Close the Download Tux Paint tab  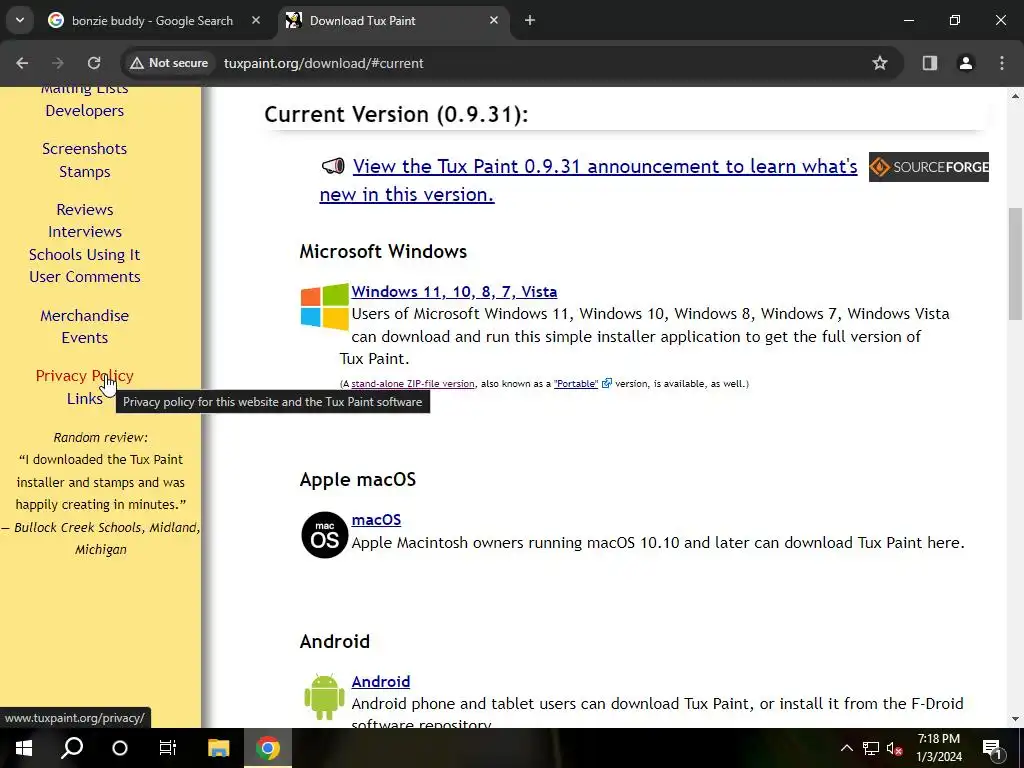point(494,20)
